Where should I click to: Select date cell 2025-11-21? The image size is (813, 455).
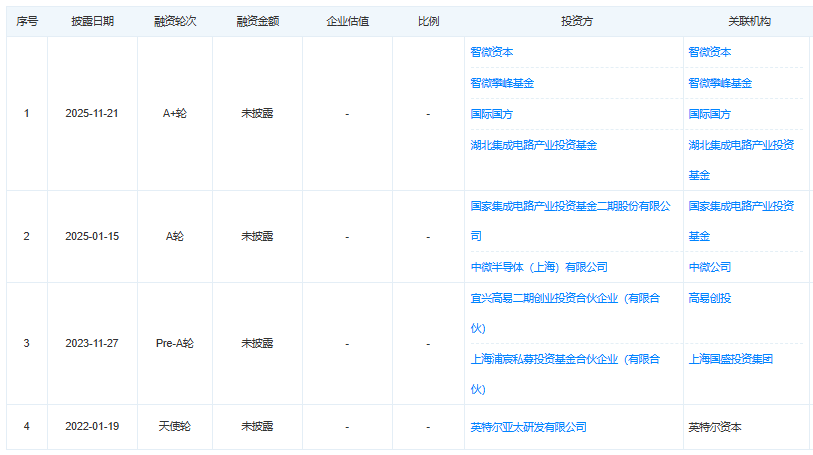pyautogui.click(x=92, y=113)
